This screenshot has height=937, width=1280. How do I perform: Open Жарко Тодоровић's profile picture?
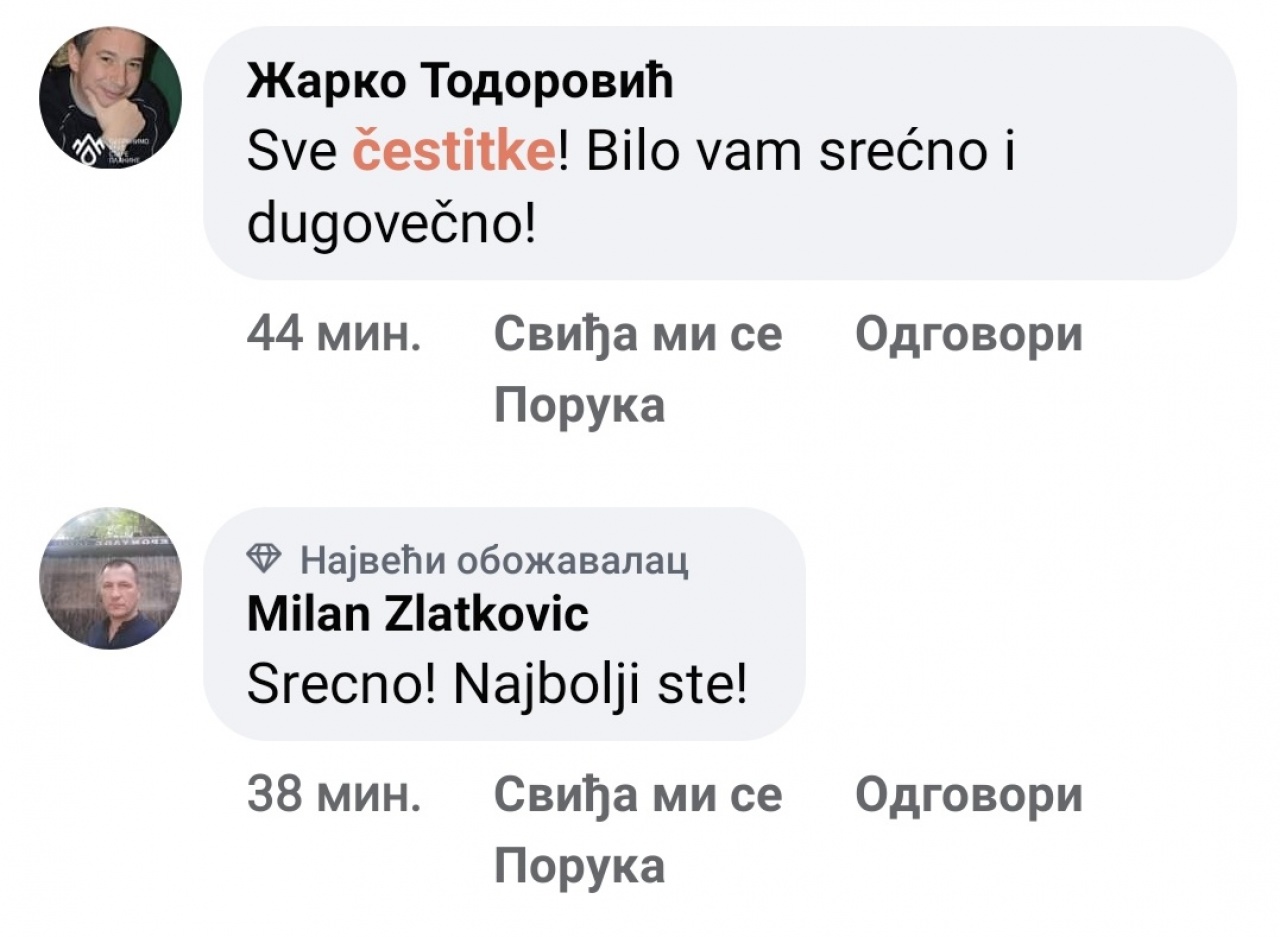(110, 98)
